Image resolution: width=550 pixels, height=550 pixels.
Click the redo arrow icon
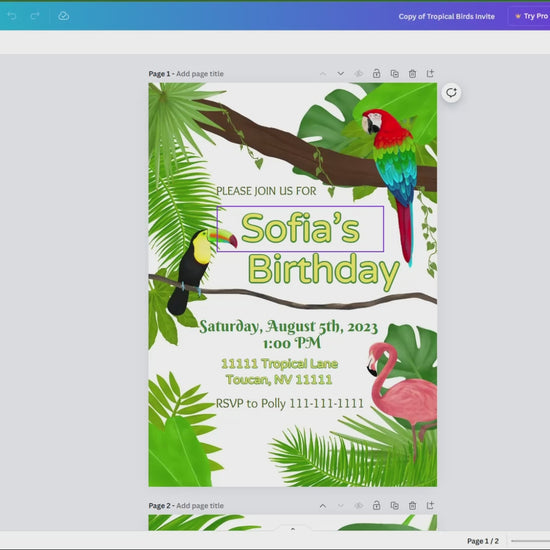pos(35,16)
